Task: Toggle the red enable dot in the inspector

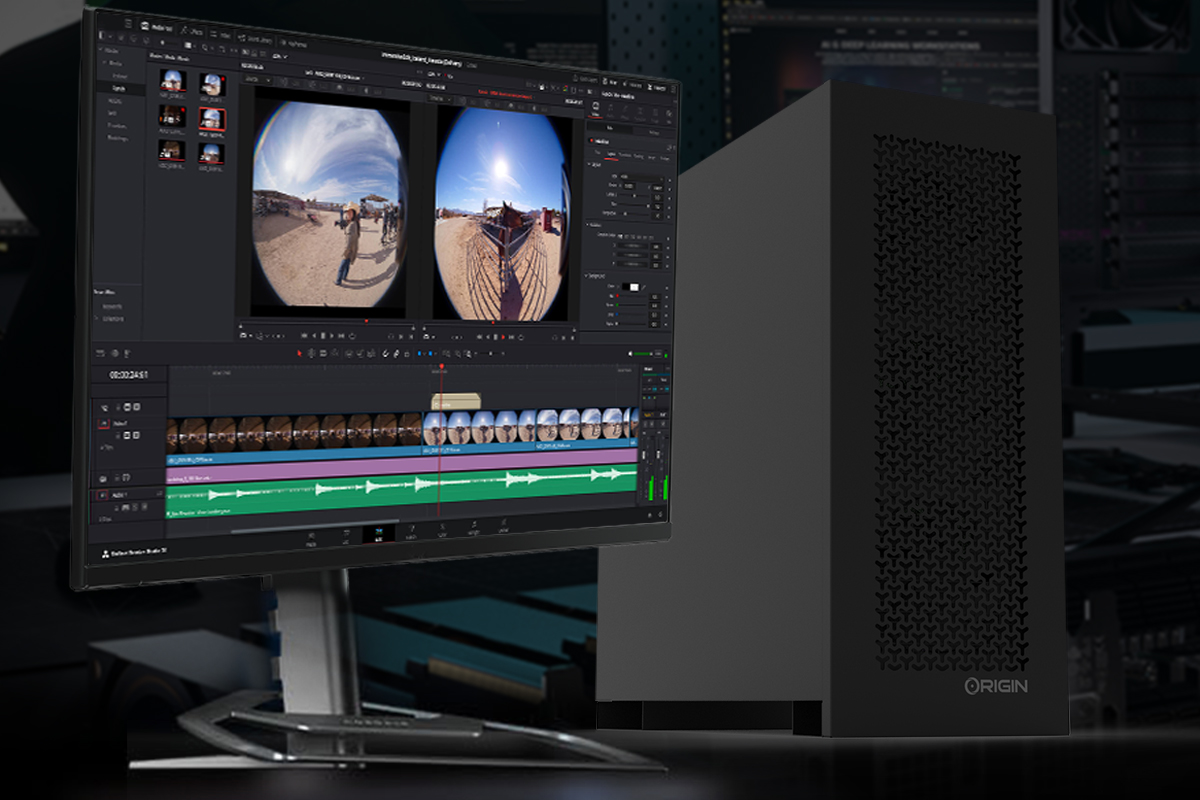Action: coord(590,140)
